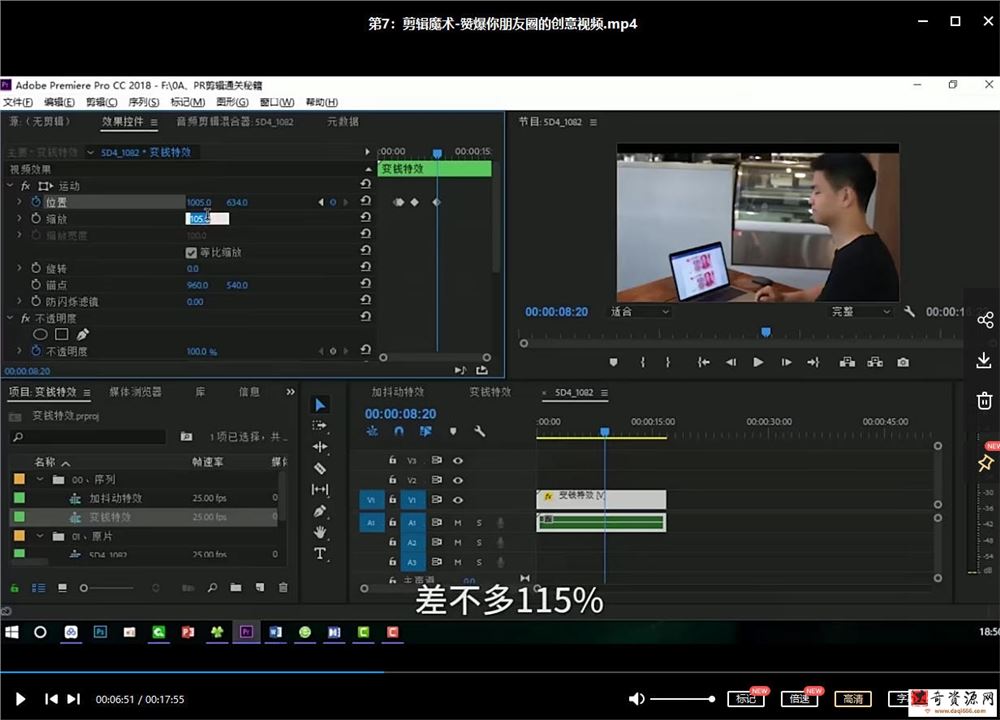Switch to Media Browser tab

135,392
